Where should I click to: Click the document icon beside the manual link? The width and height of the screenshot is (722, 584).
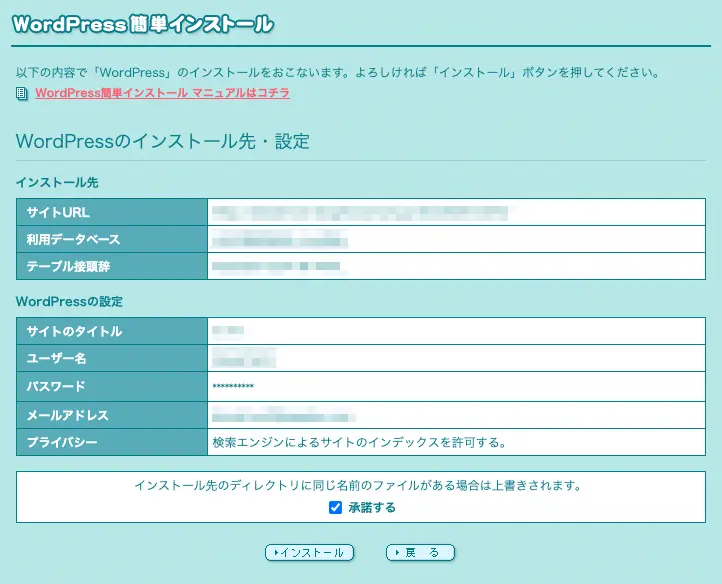tap(22, 94)
